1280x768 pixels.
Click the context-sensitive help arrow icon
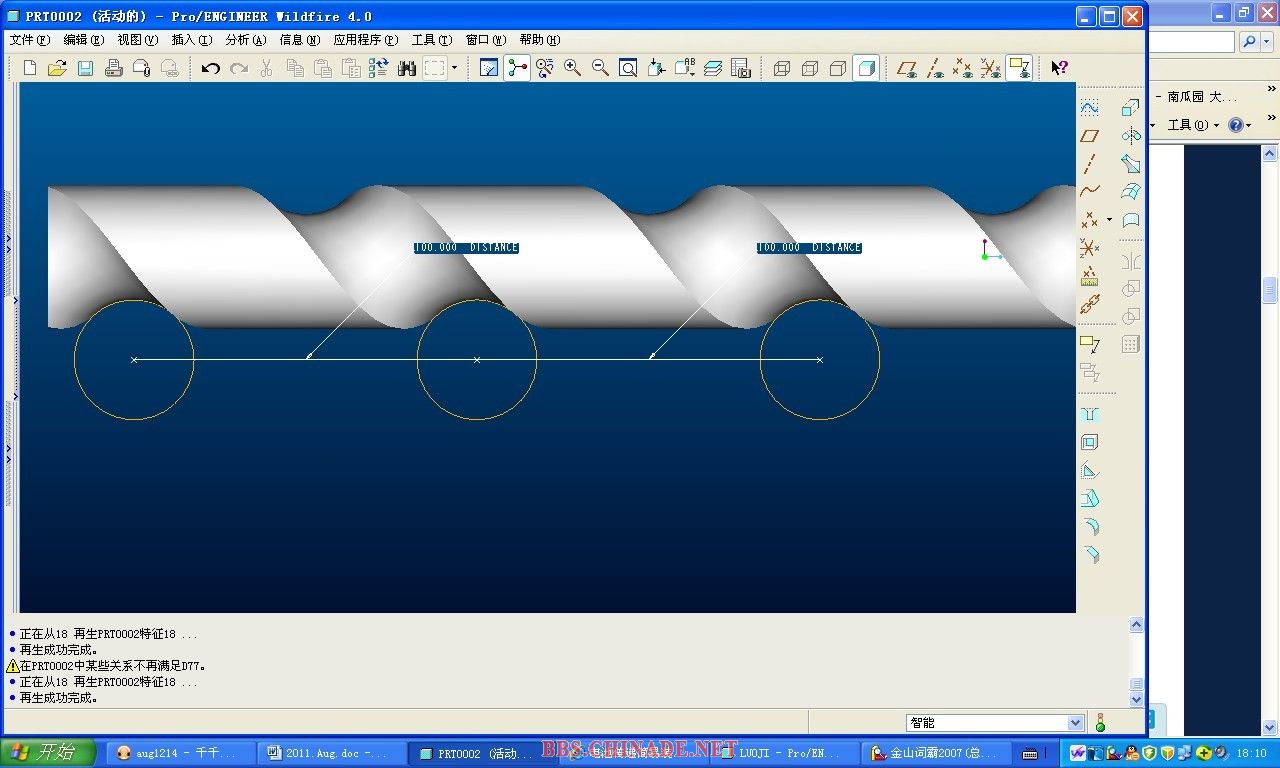click(1059, 68)
